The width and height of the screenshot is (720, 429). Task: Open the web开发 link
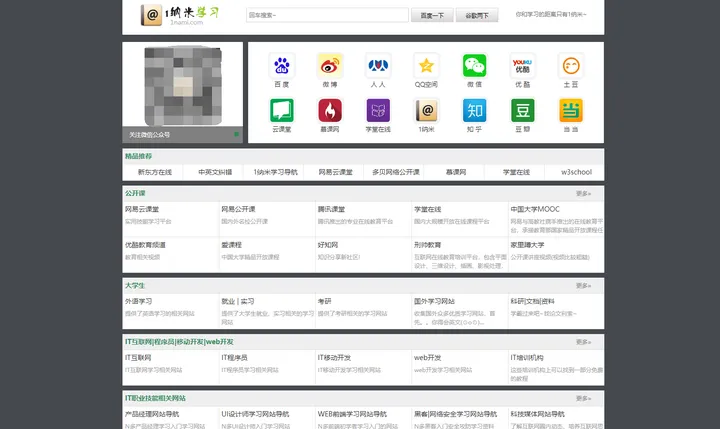click(428, 358)
